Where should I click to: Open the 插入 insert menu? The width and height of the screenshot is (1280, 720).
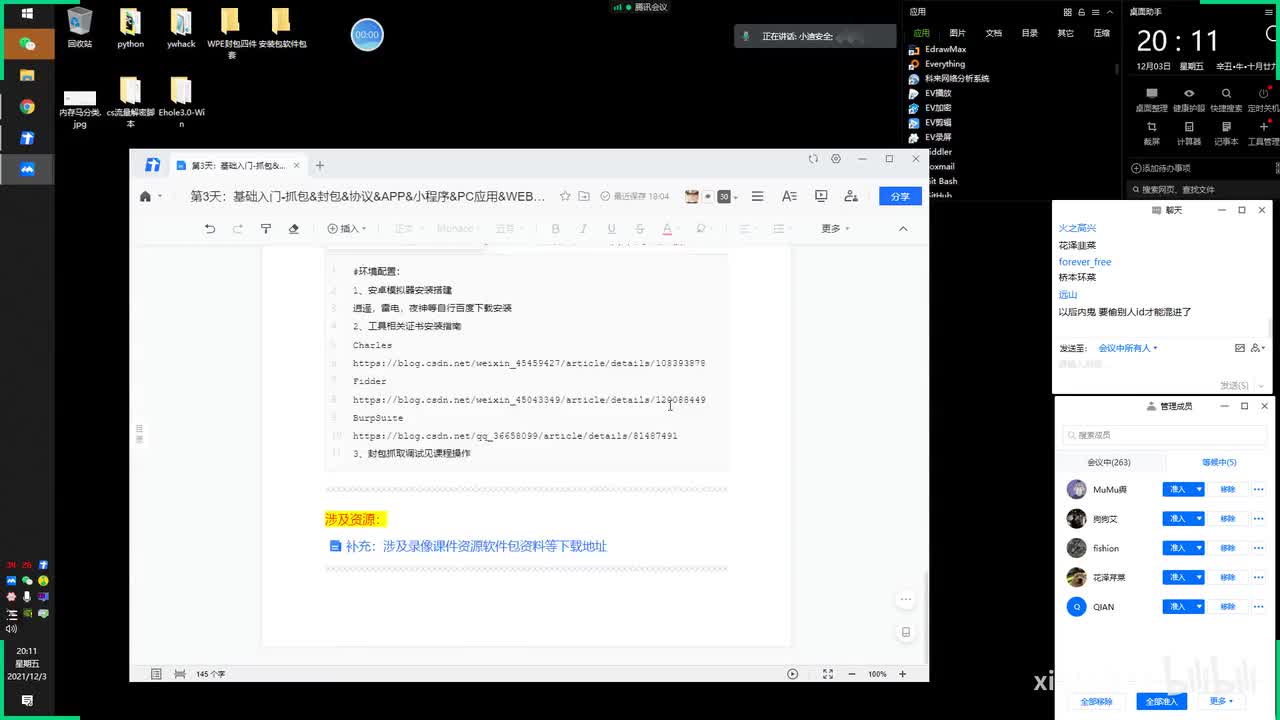coord(347,229)
